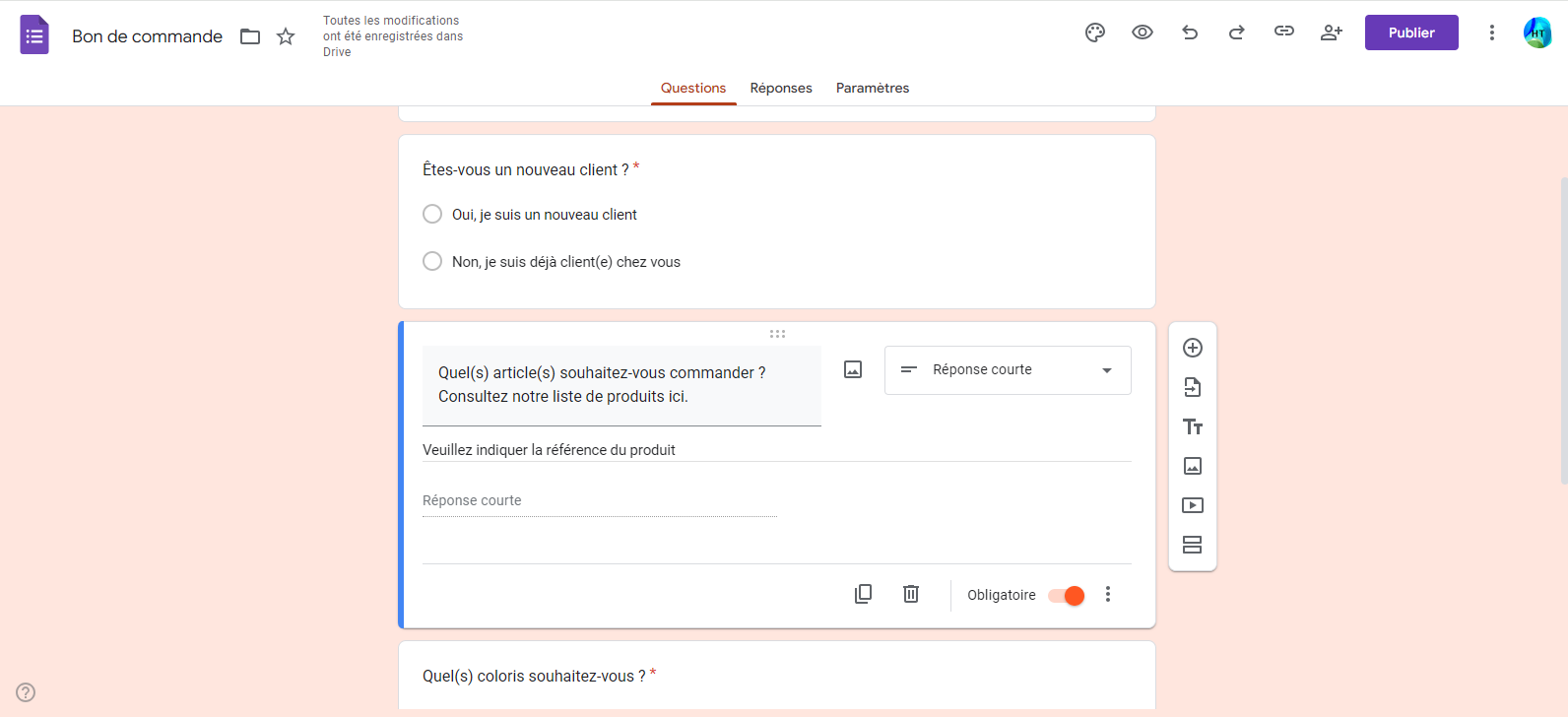The width and height of the screenshot is (1568, 717).
Task: Switch to the Réponses tab
Action: pos(781,88)
